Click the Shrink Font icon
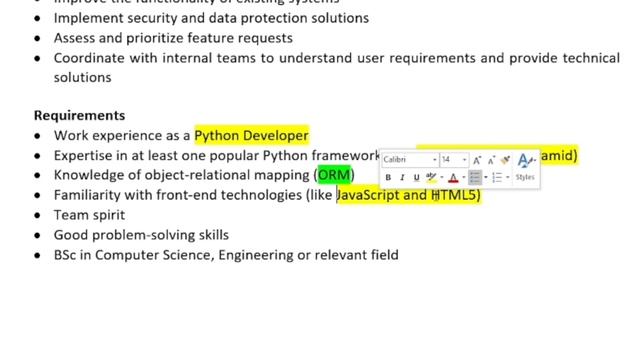Screen dimensions: 640x360 (x=491, y=160)
